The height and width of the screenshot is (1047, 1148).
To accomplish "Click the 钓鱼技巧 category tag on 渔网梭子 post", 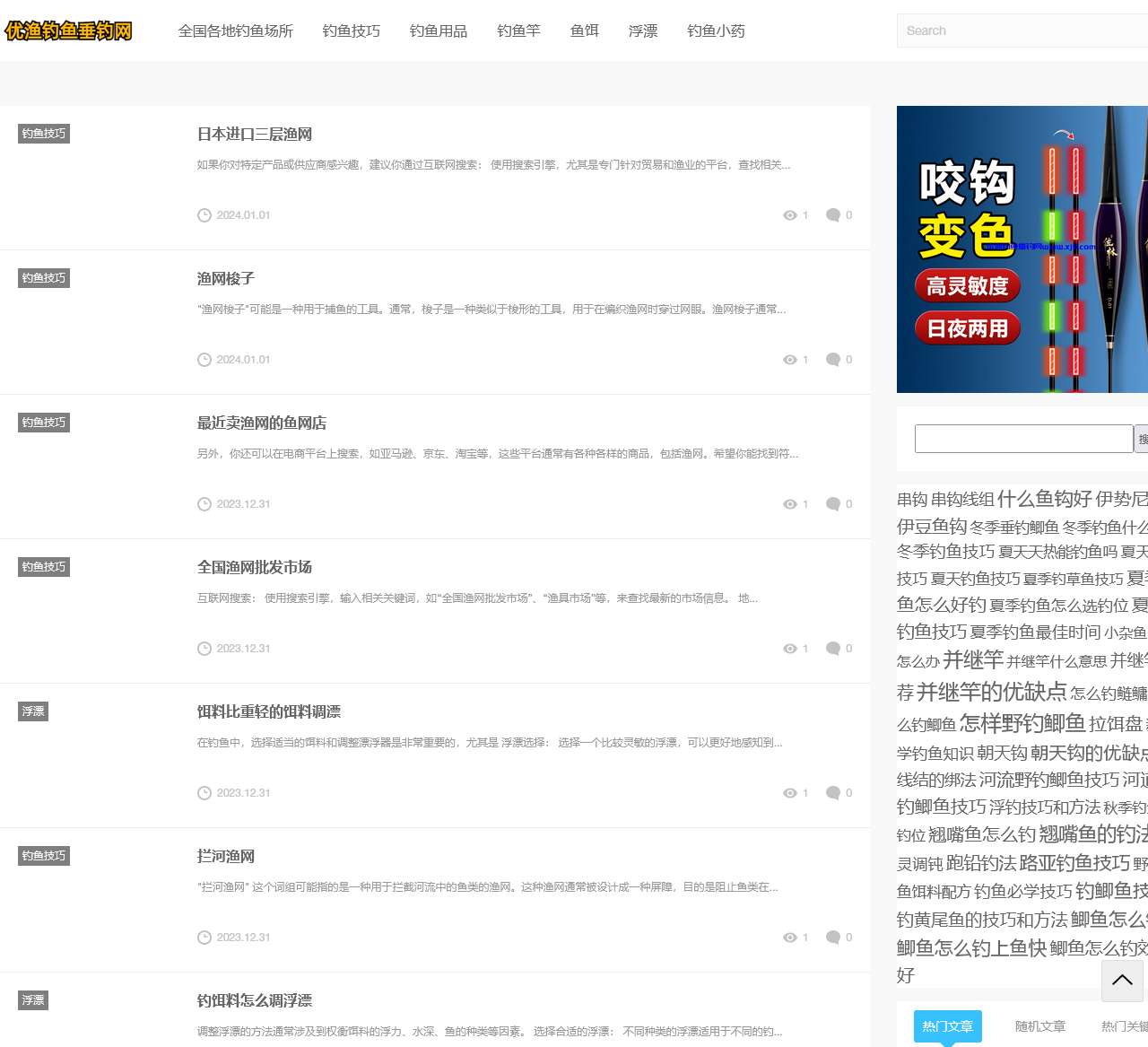I will (44, 278).
